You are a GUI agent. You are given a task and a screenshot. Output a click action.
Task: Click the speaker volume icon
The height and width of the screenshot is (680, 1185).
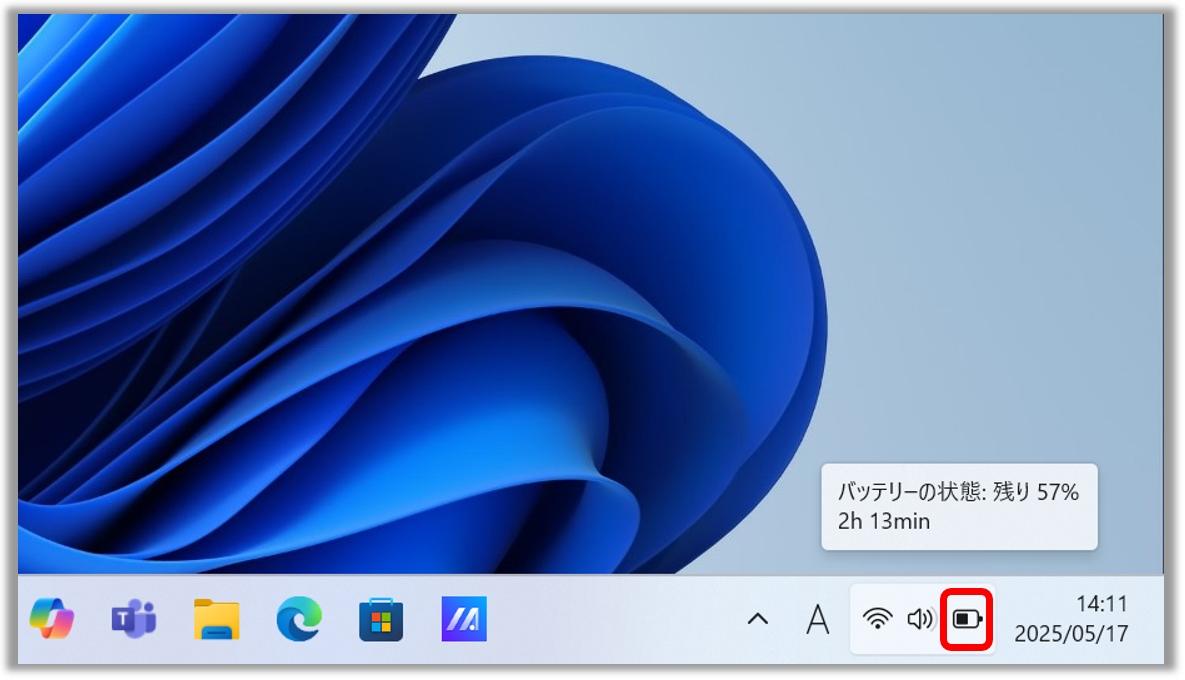click(x=920, y=620)
